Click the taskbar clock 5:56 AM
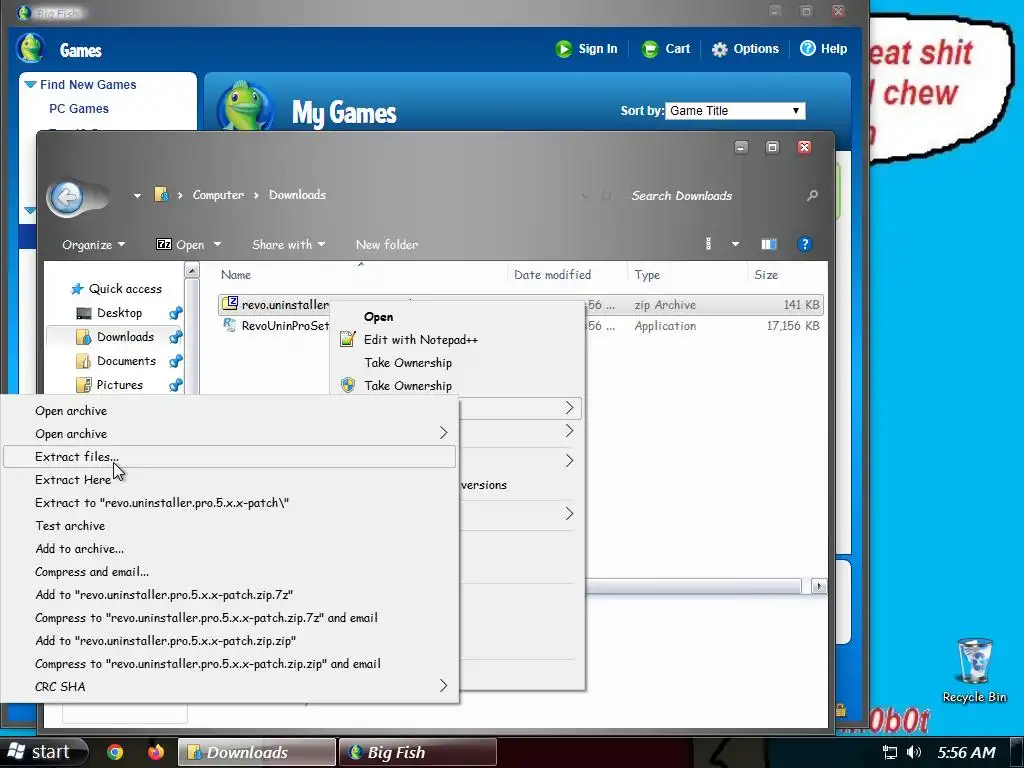The width and height of the screenshot is (1024, 768). click(x=967, y=752)
